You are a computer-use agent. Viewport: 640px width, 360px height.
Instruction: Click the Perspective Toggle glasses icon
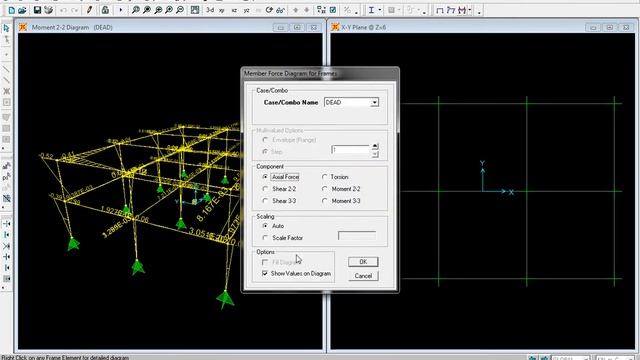click(x=280, y=10)
